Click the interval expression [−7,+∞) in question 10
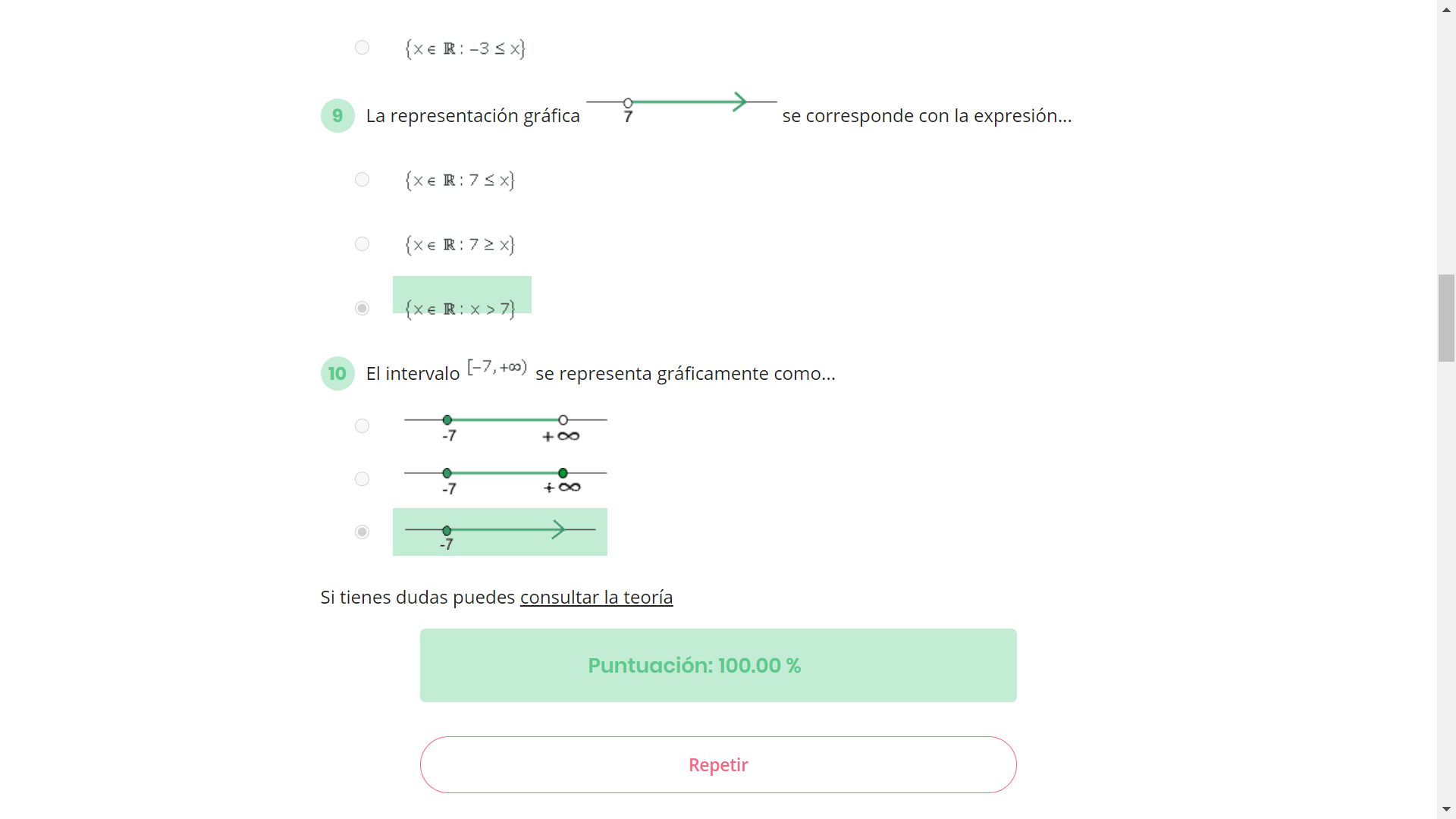The width and height of the screenshot is (1456, 819). point(497,368)
